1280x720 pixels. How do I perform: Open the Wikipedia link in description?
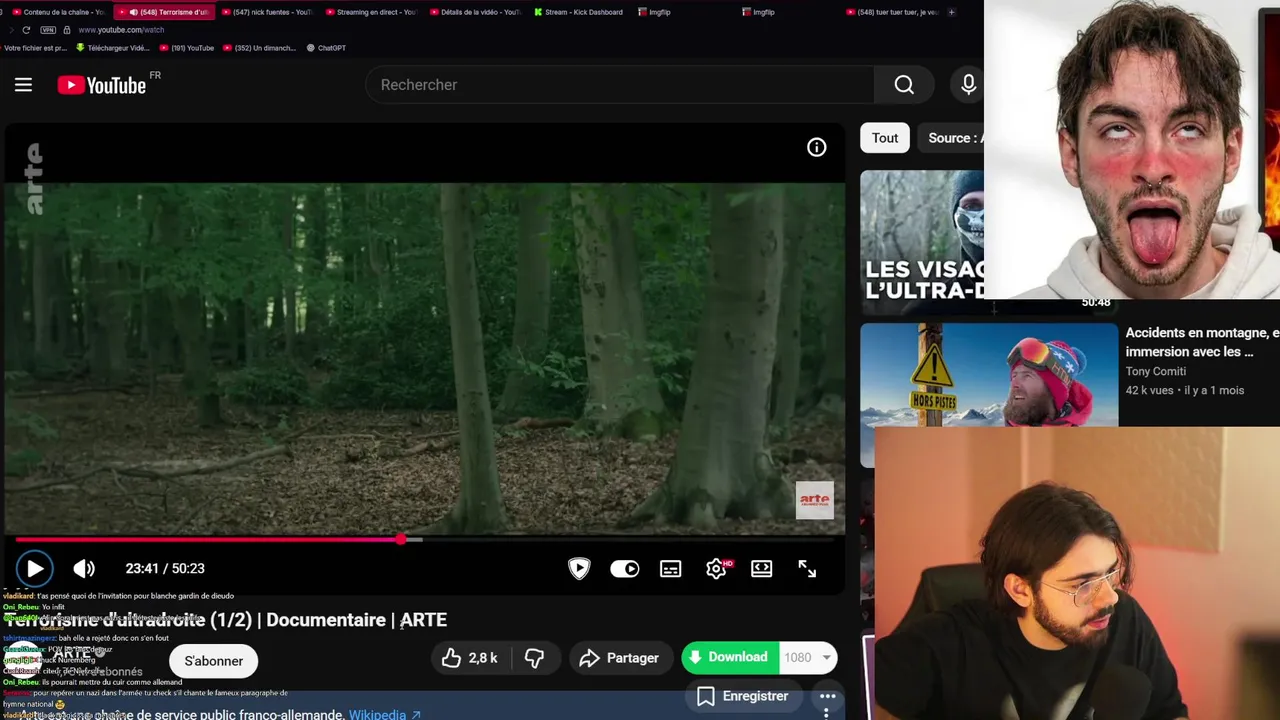(x=384, y=714)
